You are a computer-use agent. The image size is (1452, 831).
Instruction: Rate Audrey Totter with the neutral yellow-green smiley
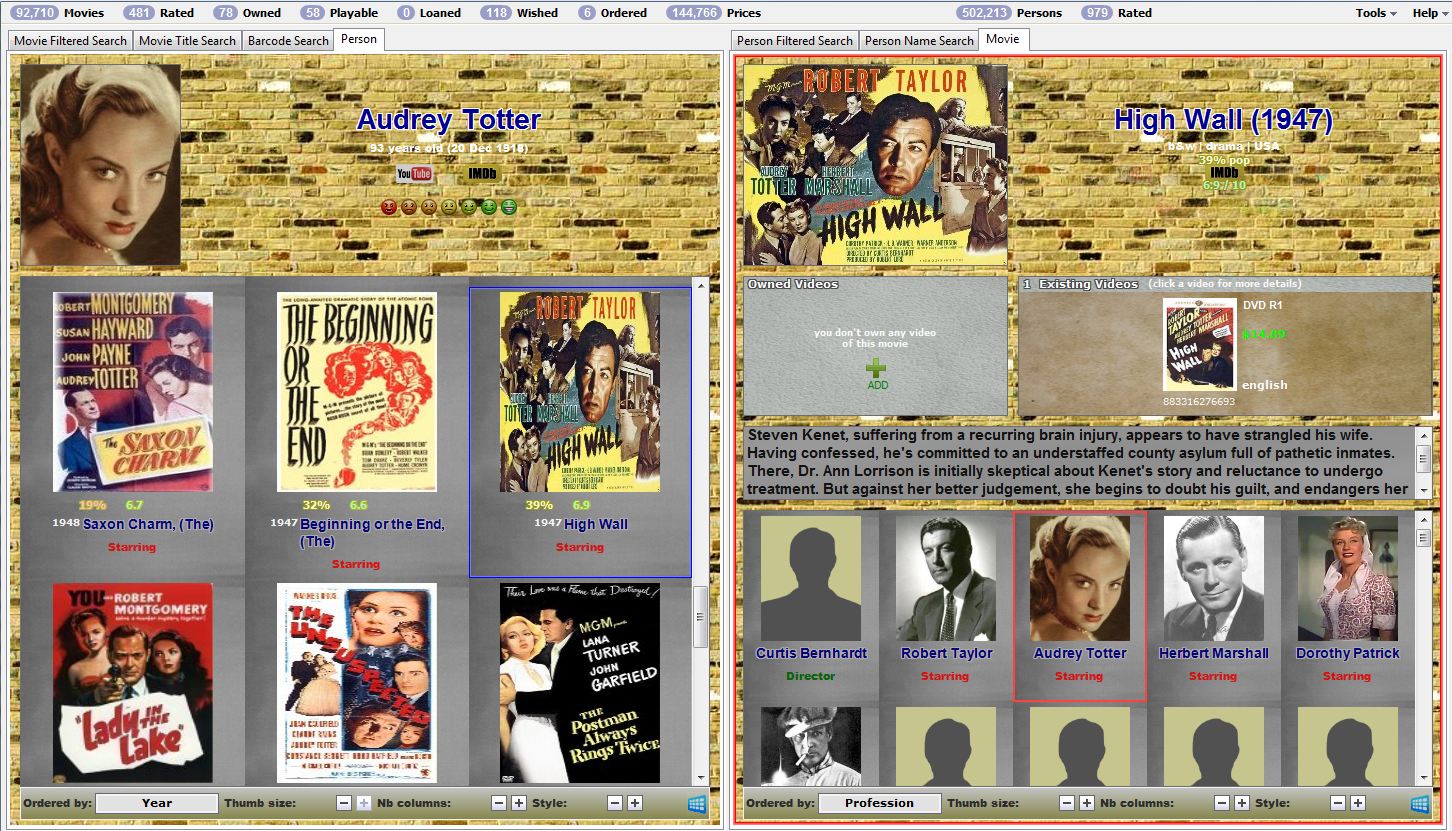[449, 207]
